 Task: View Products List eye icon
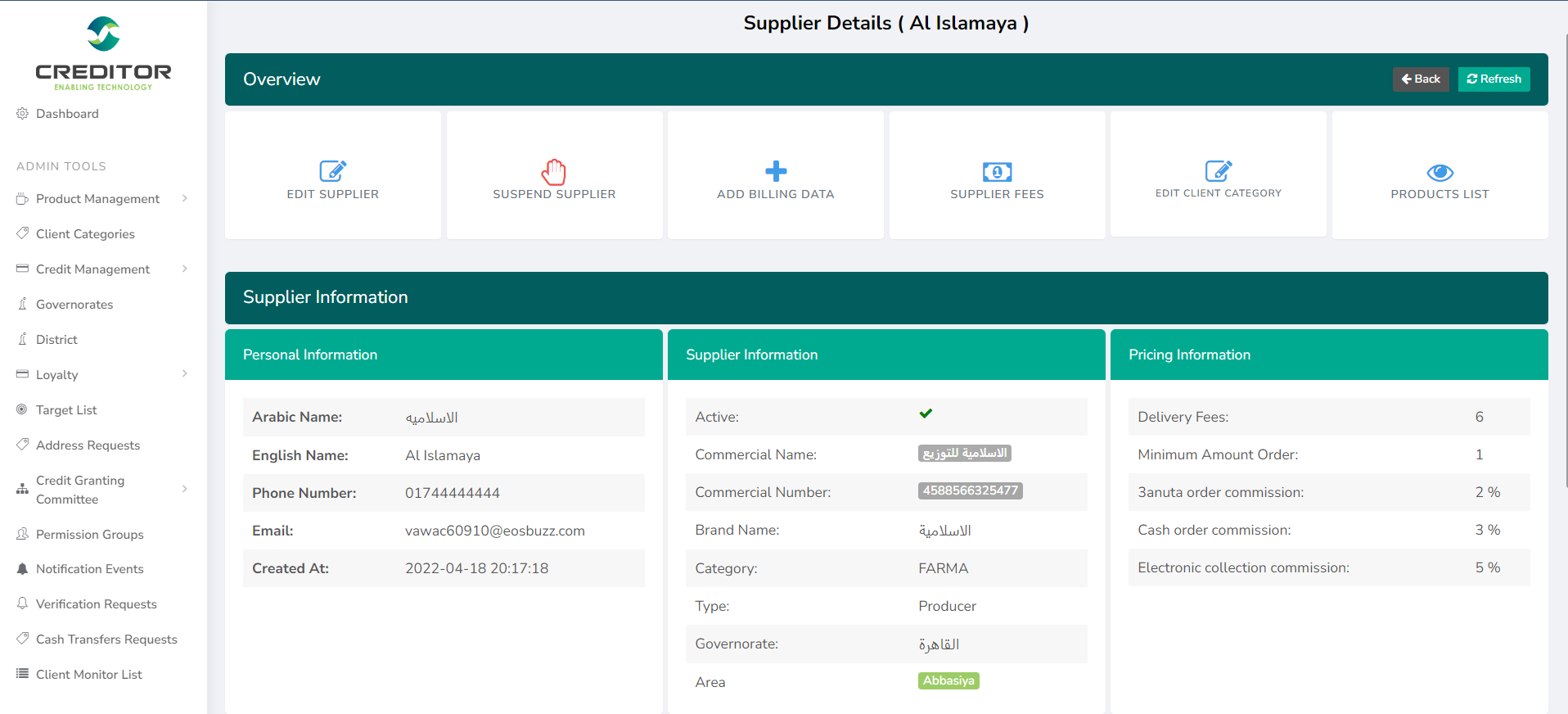tap(1440, 172)
